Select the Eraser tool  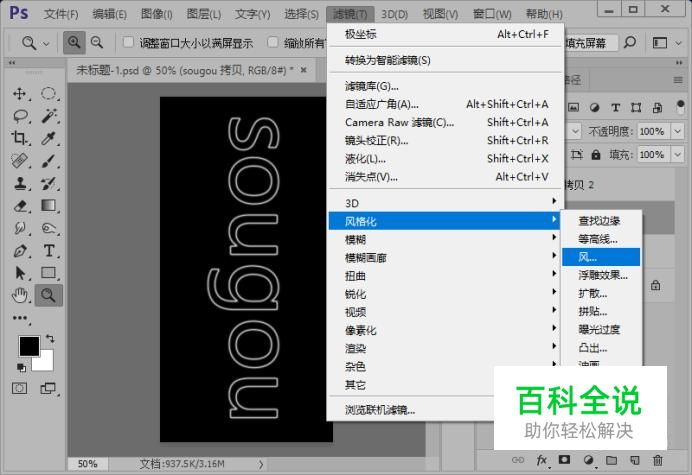[19, 206]
